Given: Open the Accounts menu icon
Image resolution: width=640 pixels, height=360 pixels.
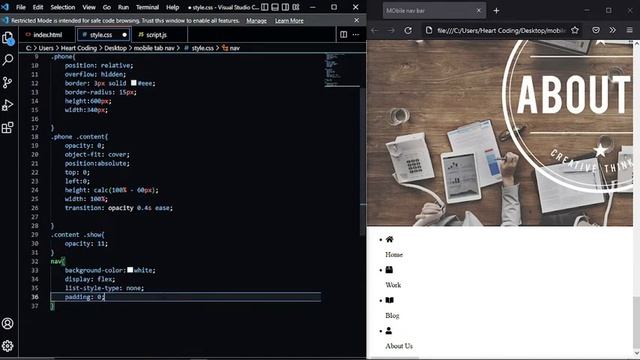Looking at the screenshot, I should click(8, 323).
